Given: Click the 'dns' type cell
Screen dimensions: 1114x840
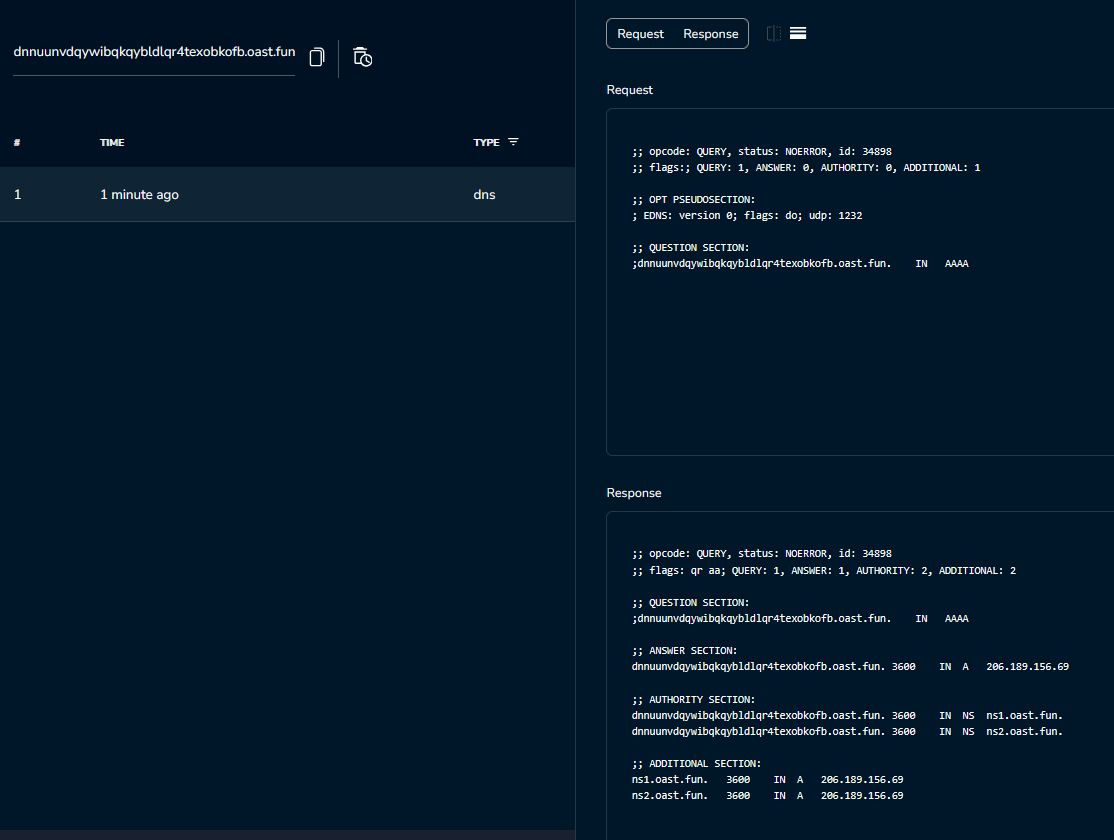Looking at the screenshot, I should (485, 195).
